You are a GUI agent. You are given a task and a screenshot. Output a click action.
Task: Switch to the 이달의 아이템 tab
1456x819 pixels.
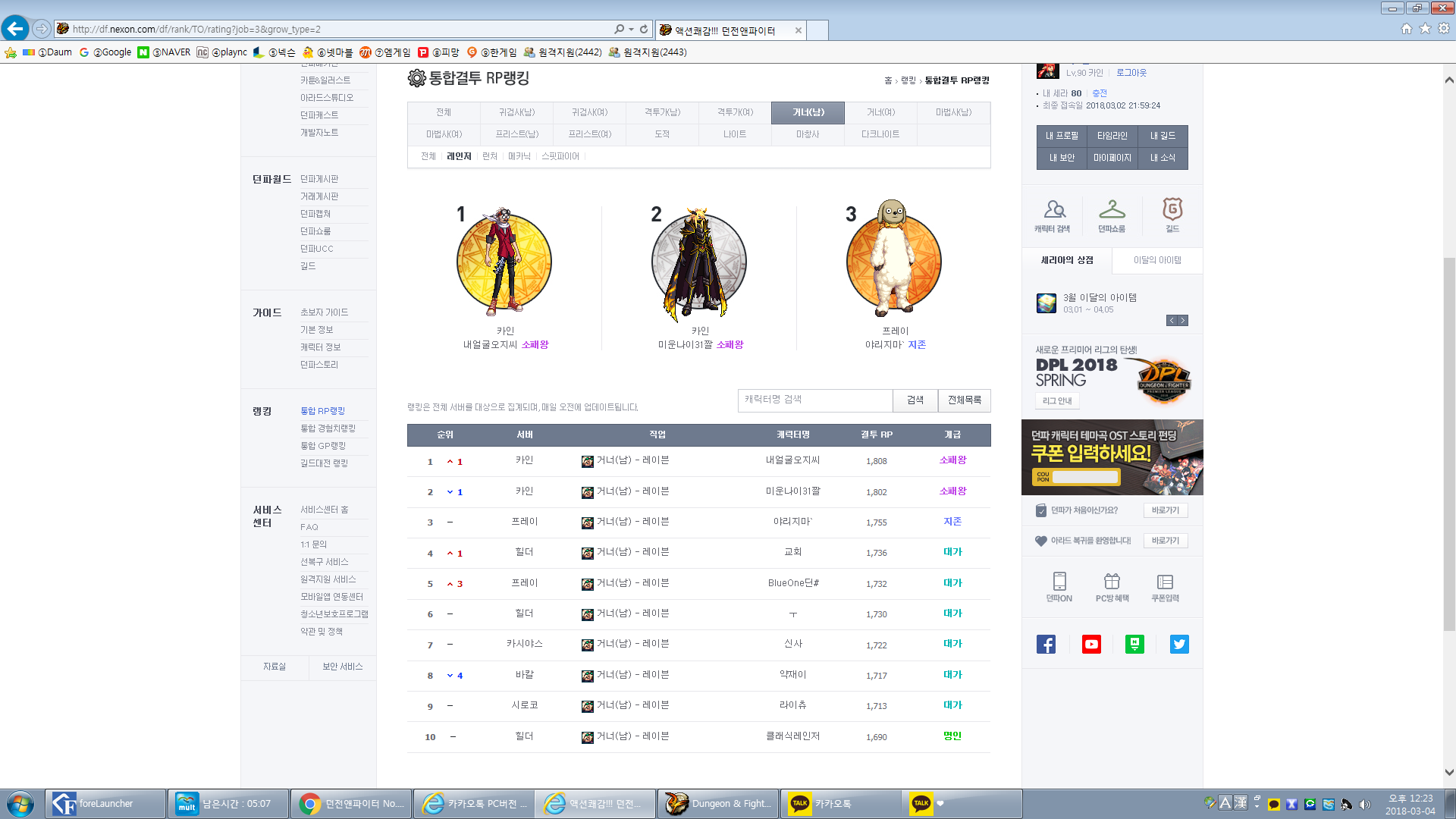coord(1157,260)
